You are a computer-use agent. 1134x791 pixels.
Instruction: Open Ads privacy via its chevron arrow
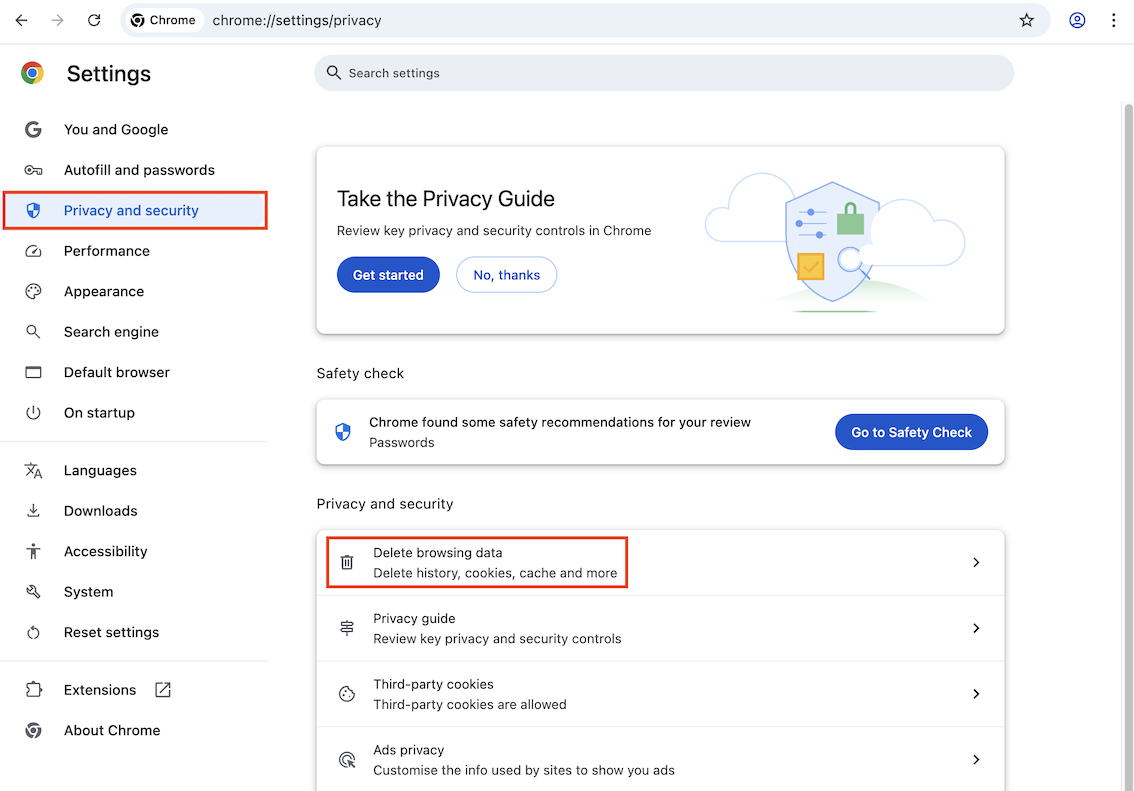pos(976,759)
